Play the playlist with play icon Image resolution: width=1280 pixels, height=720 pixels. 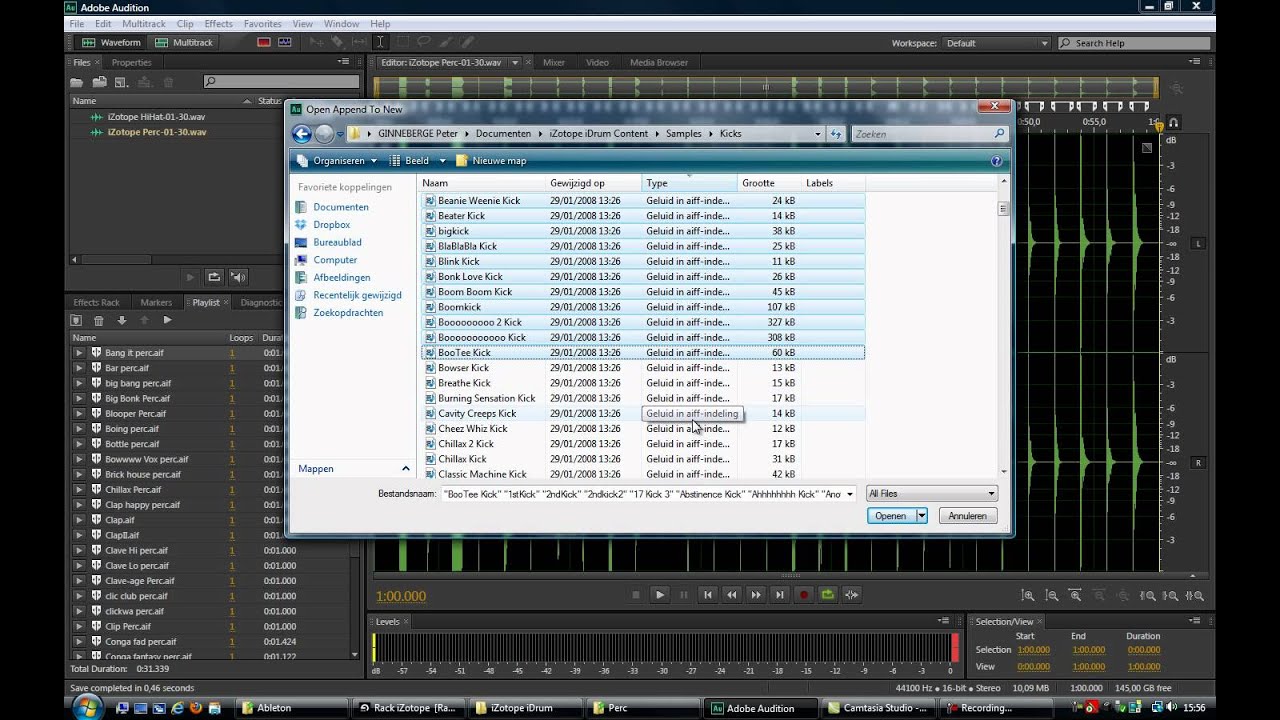[167, 320]
